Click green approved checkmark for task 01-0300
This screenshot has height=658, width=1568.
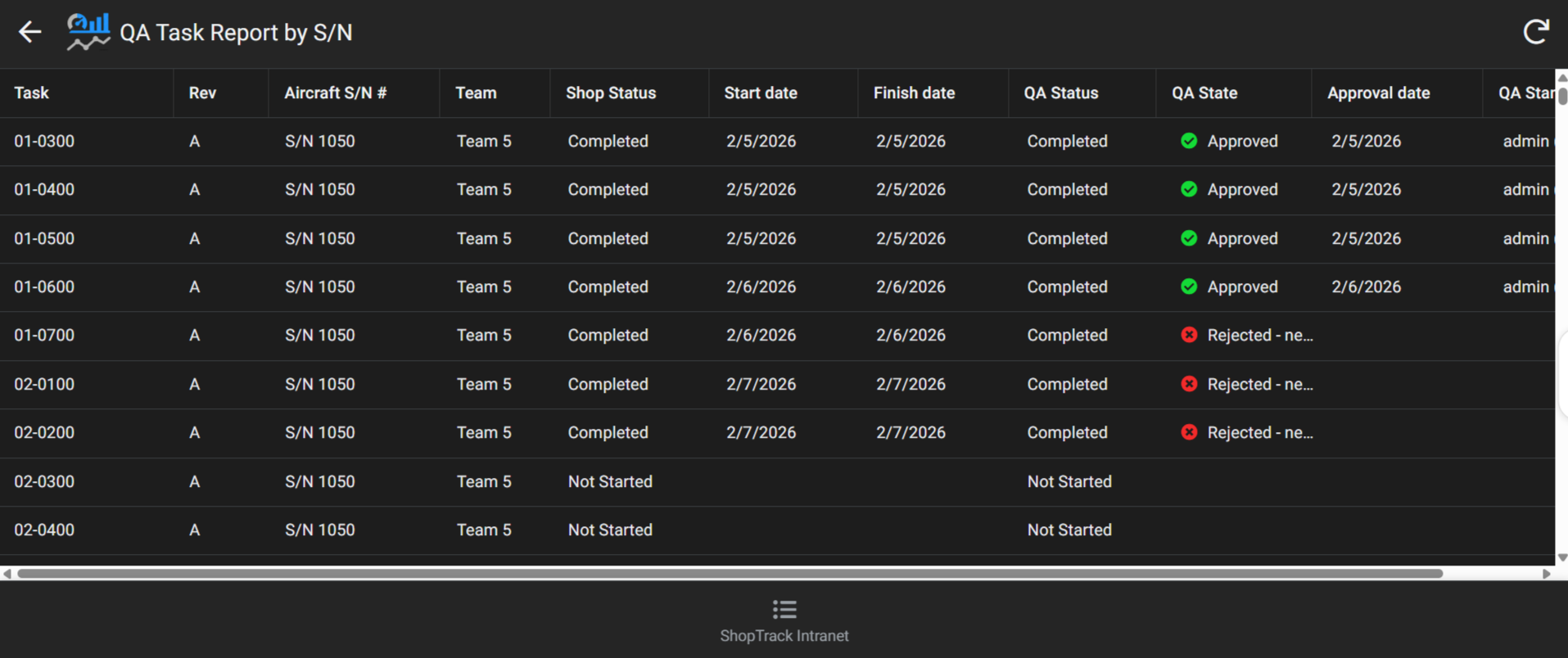[1189, 141]
